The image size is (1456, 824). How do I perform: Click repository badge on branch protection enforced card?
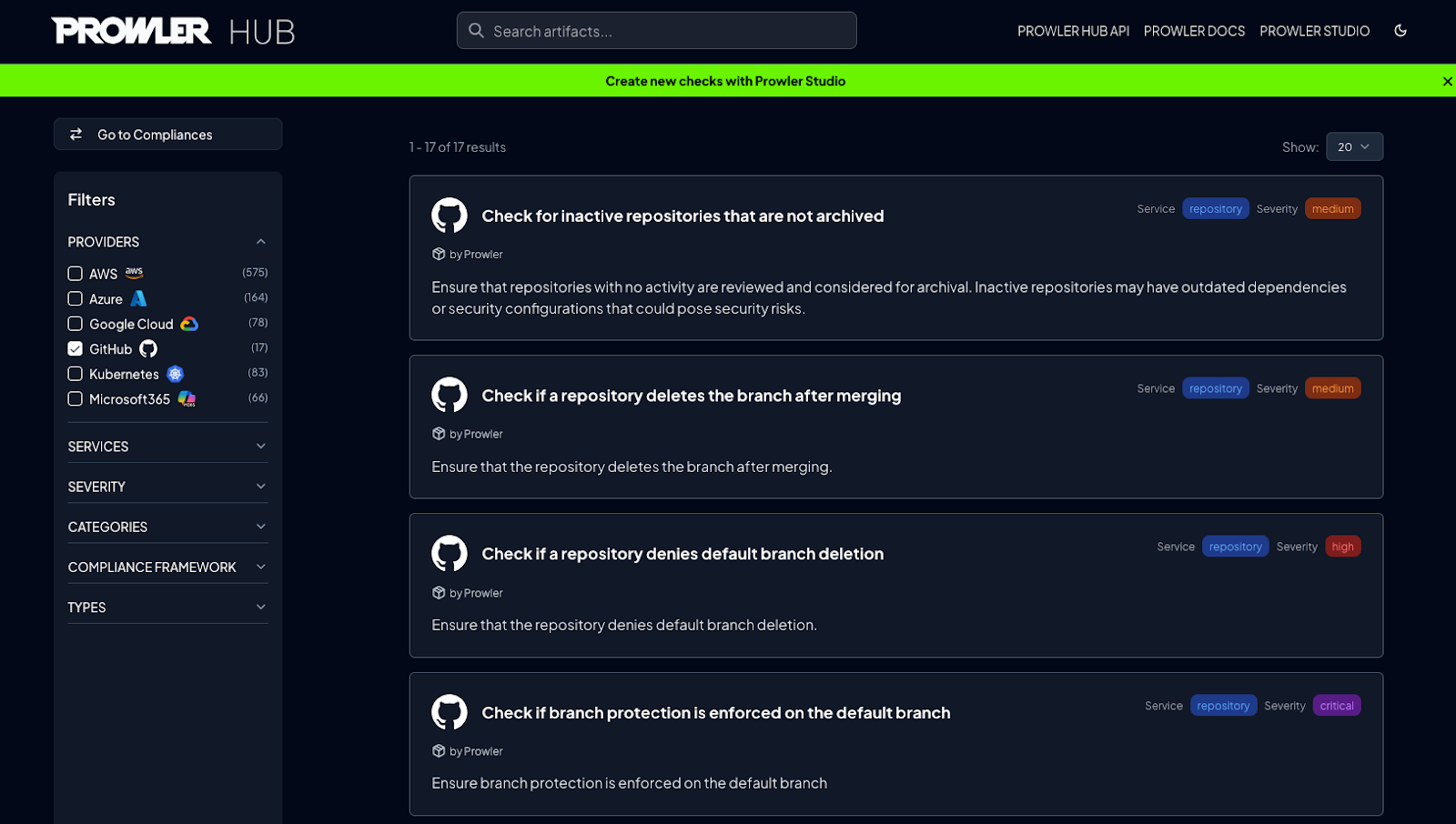coord(1223,706)
